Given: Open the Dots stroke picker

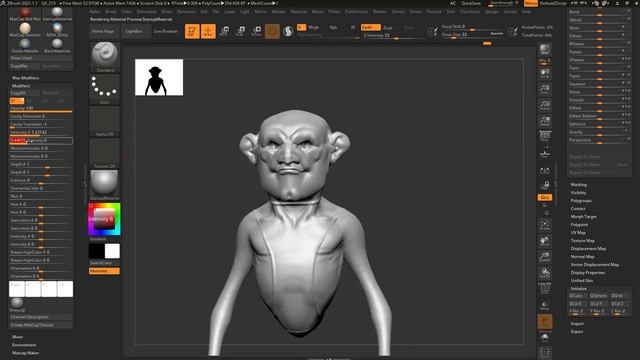Looking at the screenshot, I should point(104,89).
